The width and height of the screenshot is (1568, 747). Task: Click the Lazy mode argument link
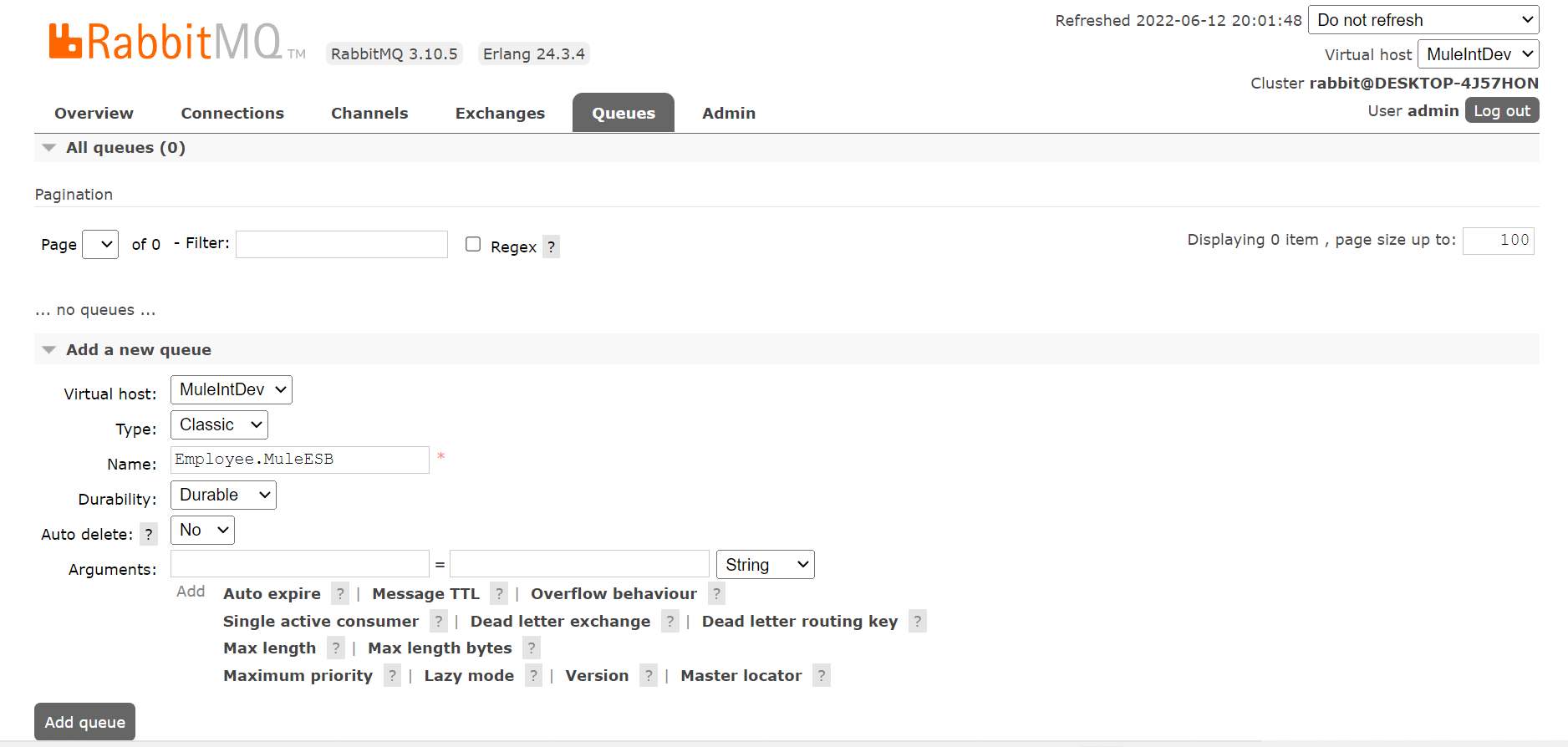pos(469,675)
